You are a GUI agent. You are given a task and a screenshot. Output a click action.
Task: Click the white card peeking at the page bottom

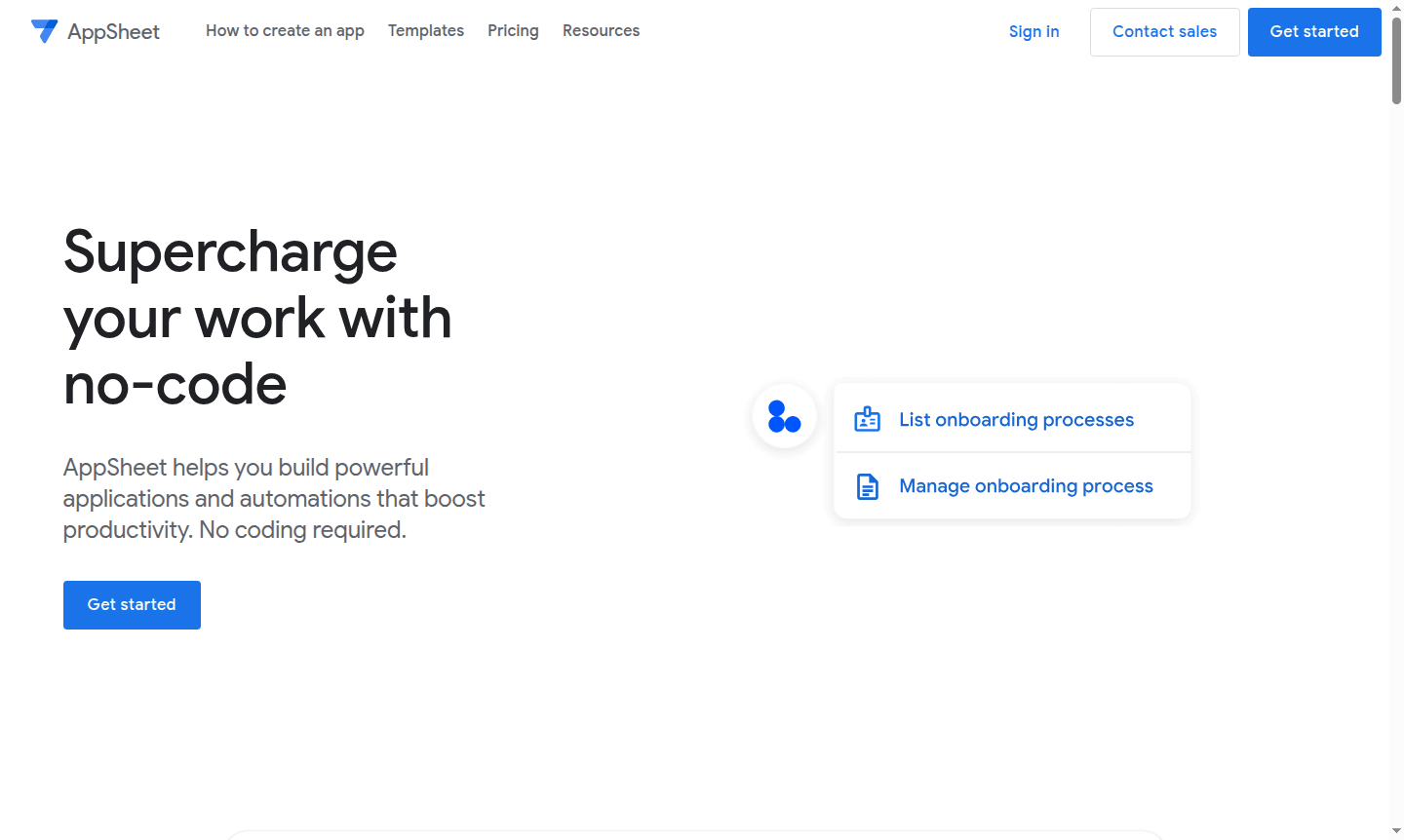tap(697, 836)
